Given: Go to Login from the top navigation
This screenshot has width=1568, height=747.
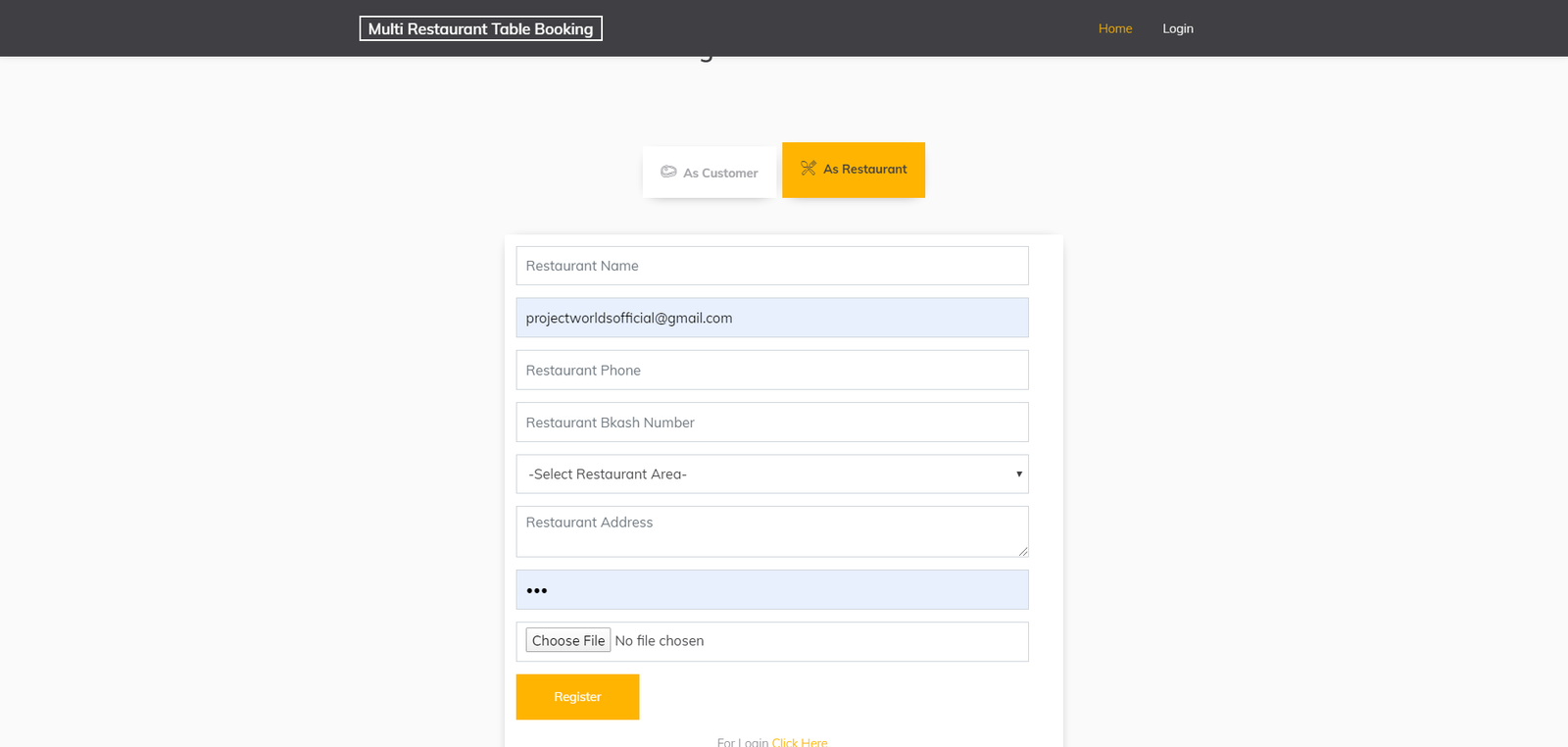Looking at the screenshot, I should coord(1177,28).
